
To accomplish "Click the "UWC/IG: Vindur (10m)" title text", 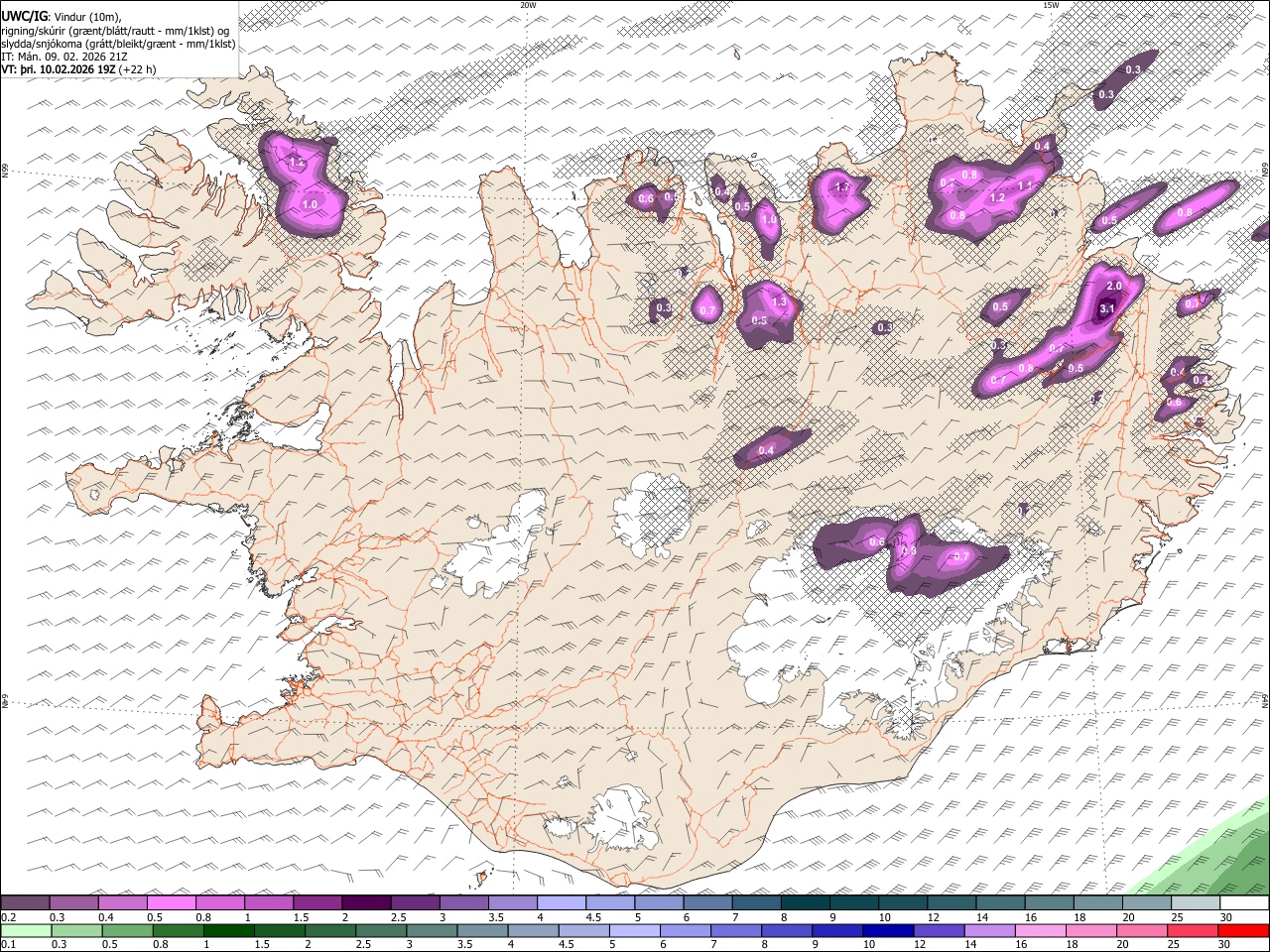I will tap(62, 16).
